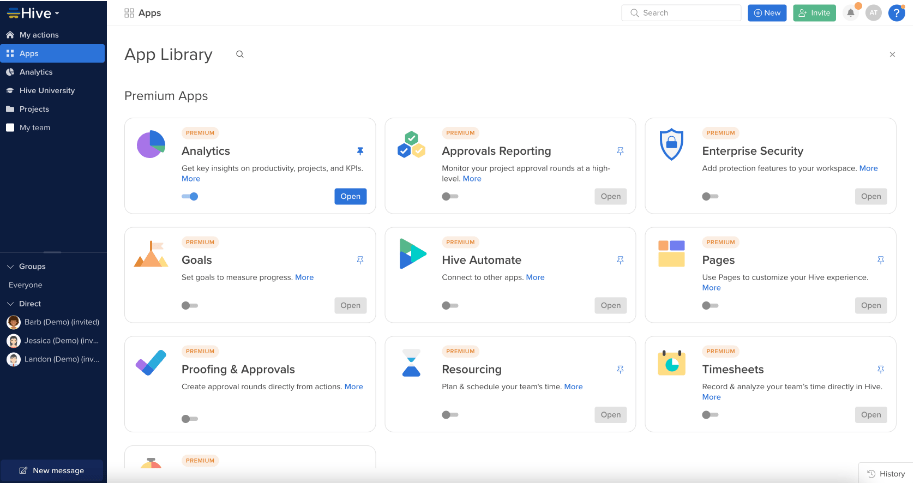The width and height of the screenshot is (913, 486).
Task: Click the Approvals Reporting hexagon icon
Action: coord(411,145)
